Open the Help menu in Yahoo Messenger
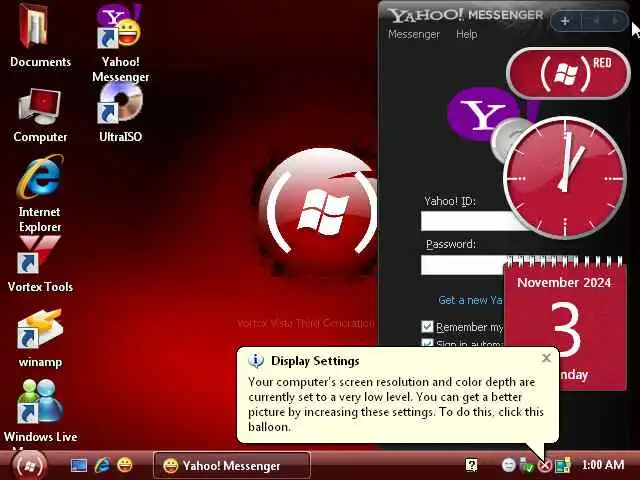Viewport: 640px width, 480px height. pyautogui.click(x=467, y=34)
